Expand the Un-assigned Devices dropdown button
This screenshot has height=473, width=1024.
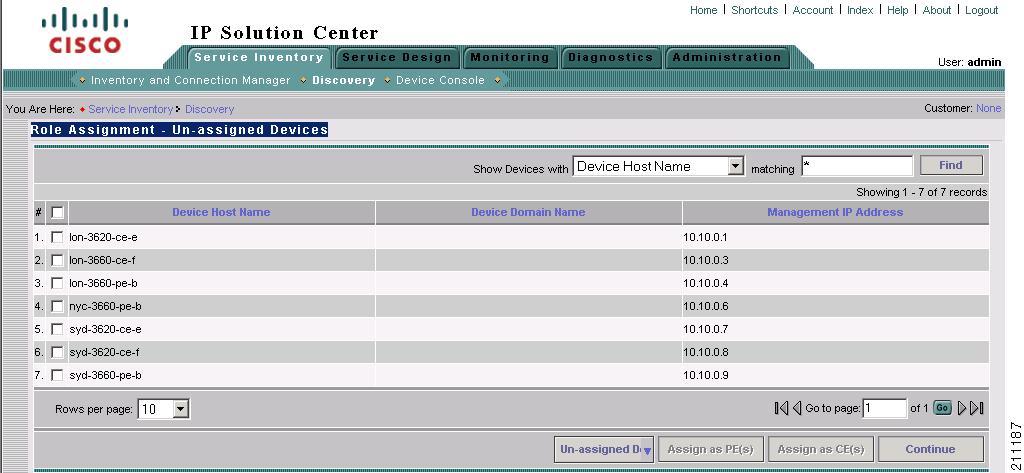coord(603,449)
